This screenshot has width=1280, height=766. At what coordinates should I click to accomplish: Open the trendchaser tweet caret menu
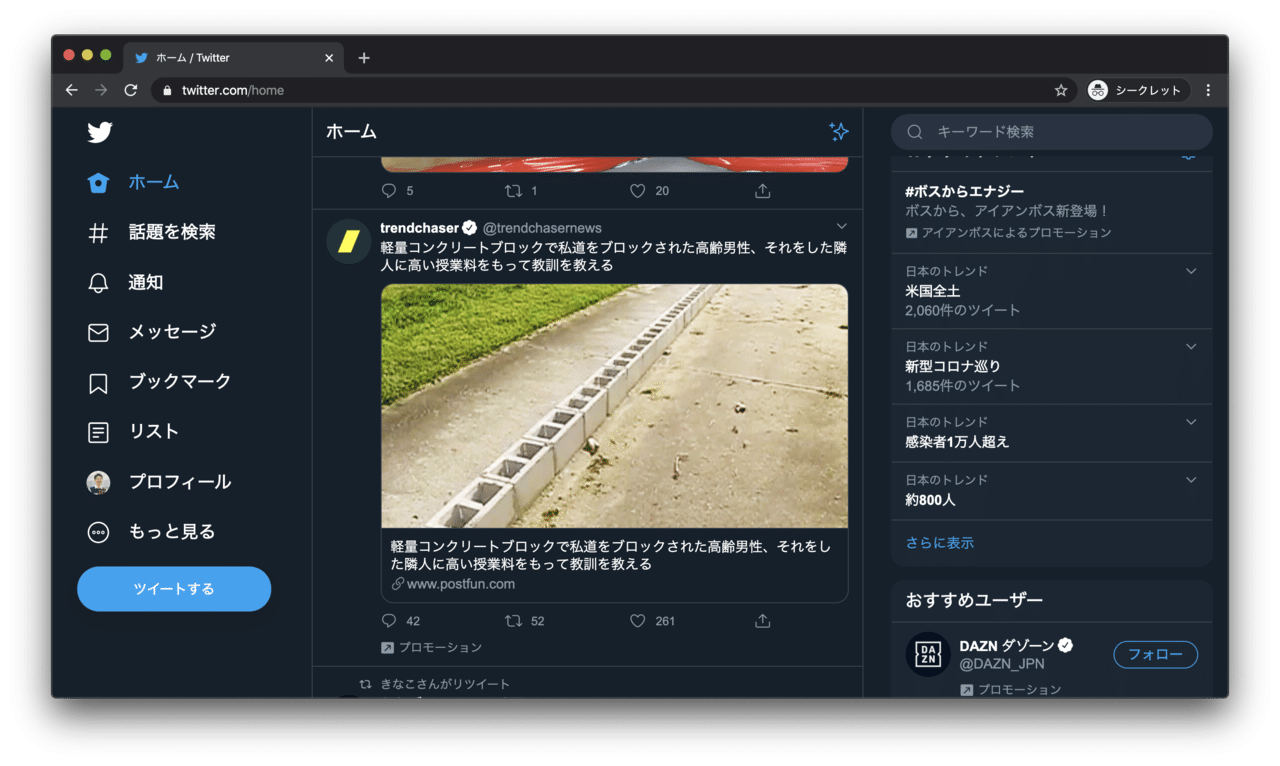841,226
